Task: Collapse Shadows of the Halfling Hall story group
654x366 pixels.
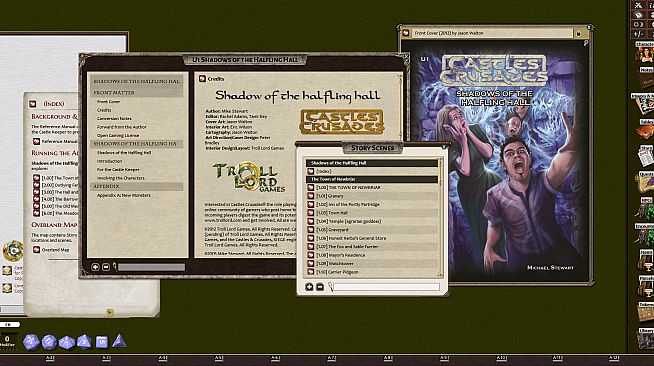Action: click(x=372, y=163)
